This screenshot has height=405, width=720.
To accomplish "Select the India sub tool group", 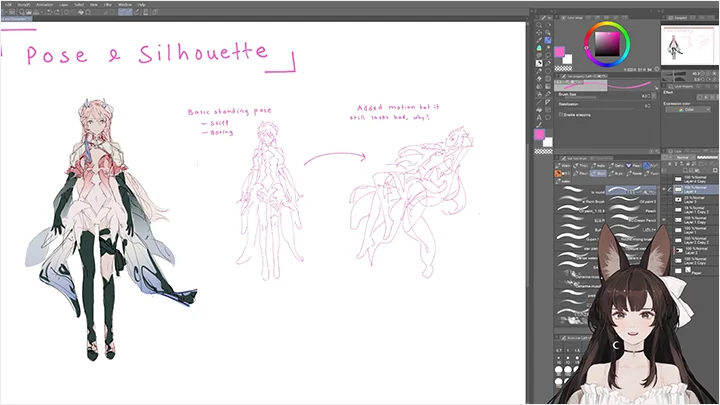I will (x=598, y=166).
